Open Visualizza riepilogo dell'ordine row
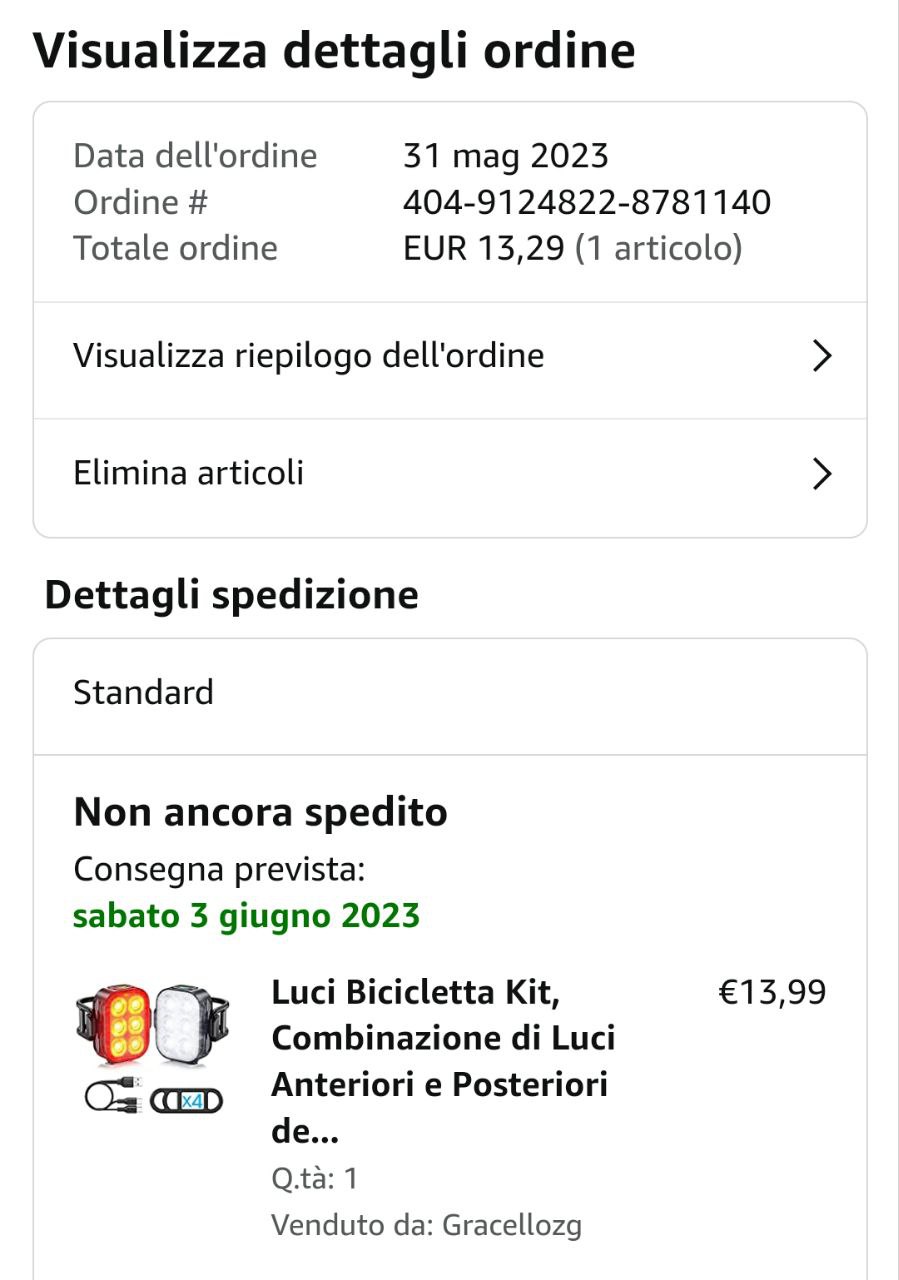 [308, 356]
